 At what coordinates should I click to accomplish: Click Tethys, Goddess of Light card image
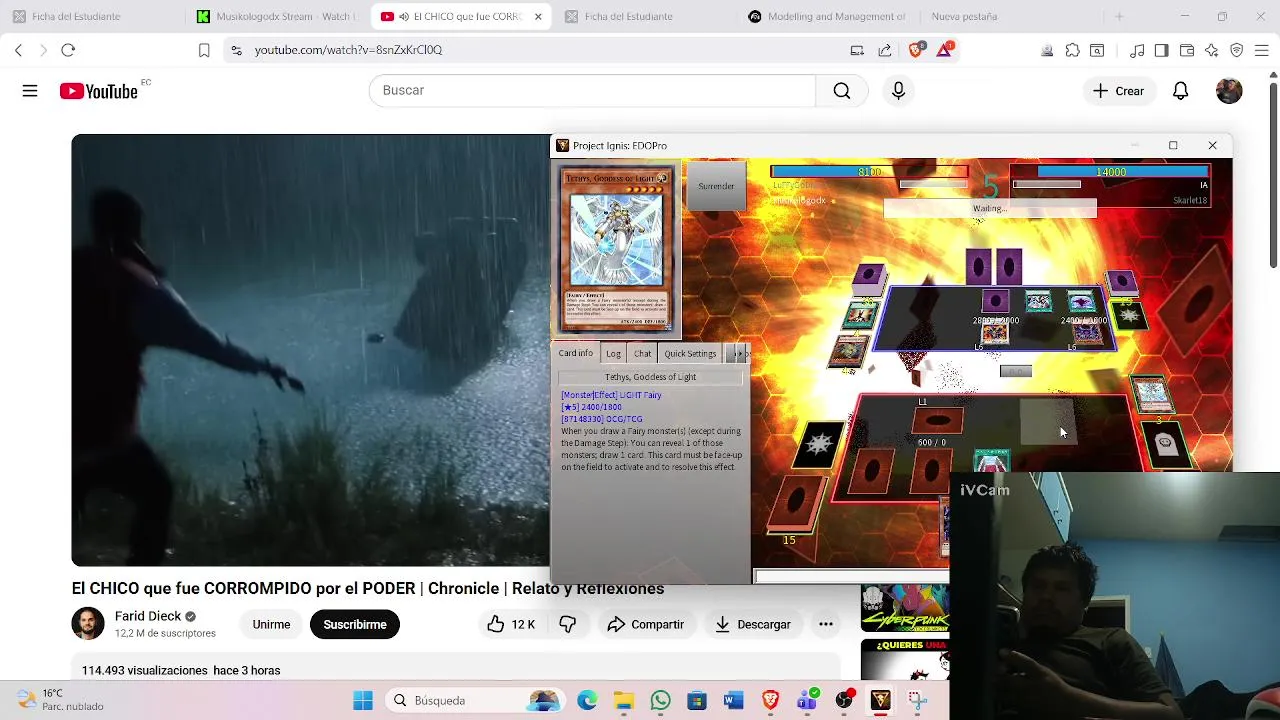click(616, 250)
